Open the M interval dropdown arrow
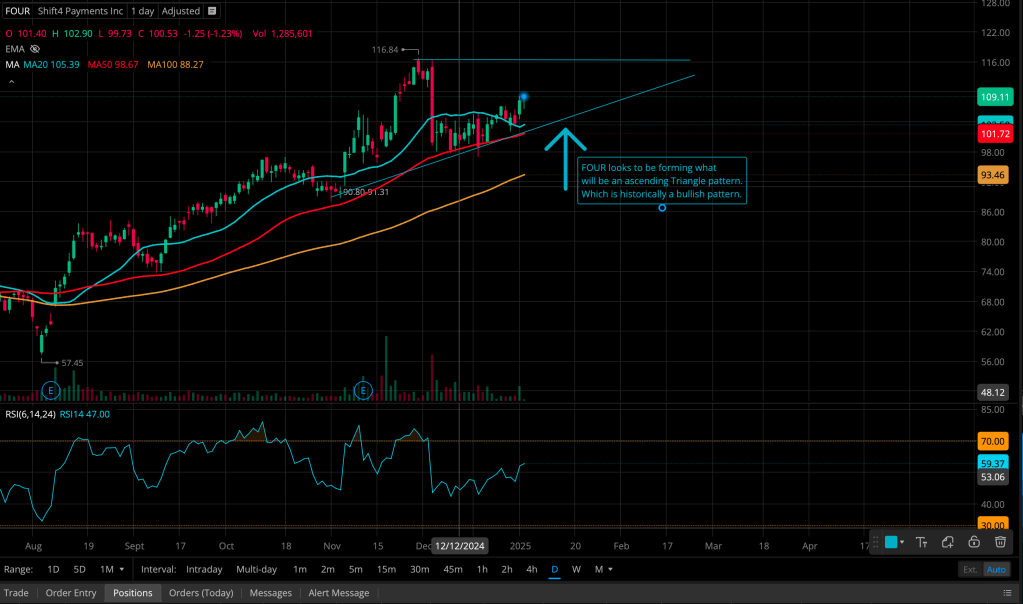 click(x=610, y=569)
